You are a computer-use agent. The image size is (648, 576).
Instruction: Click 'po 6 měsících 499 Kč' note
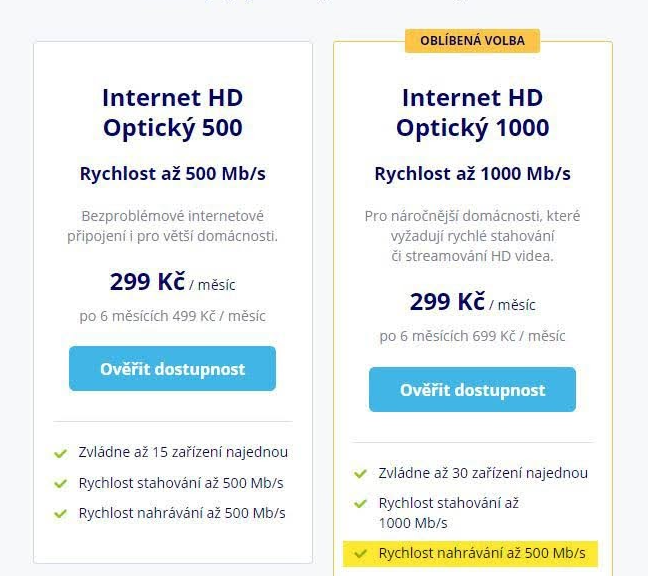[173, 316]
